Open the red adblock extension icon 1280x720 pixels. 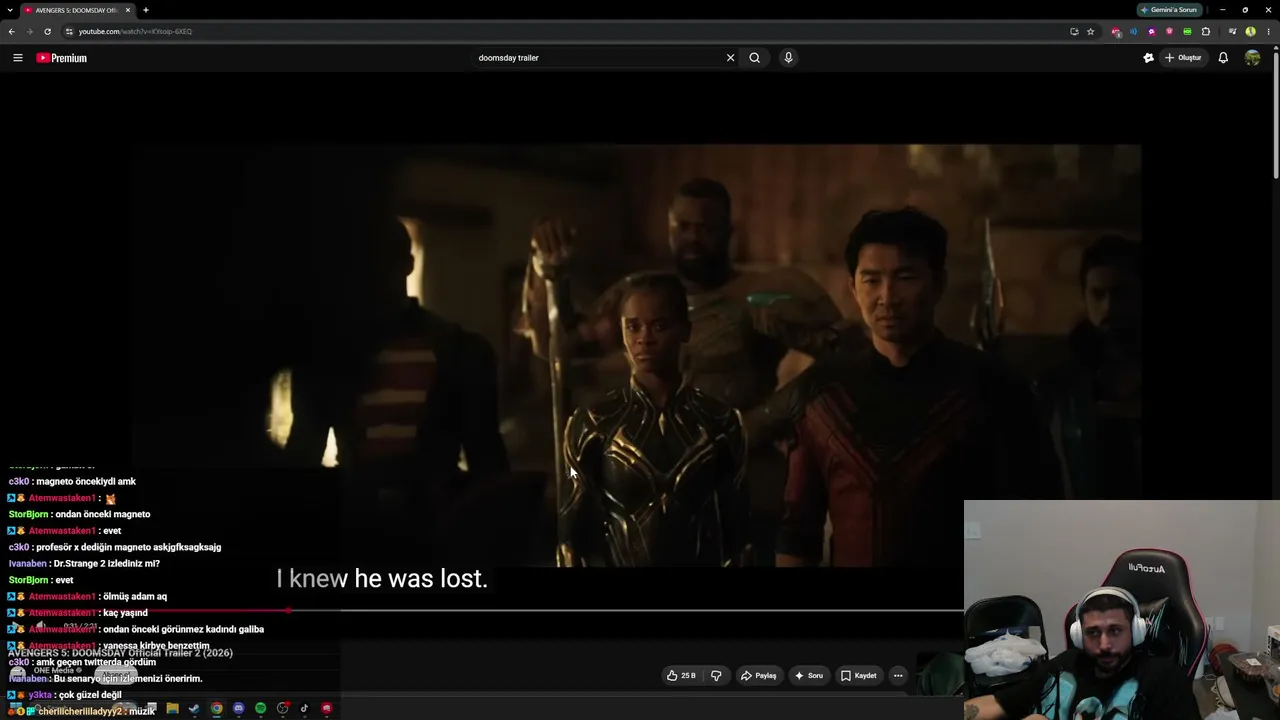pos(1116,31)
